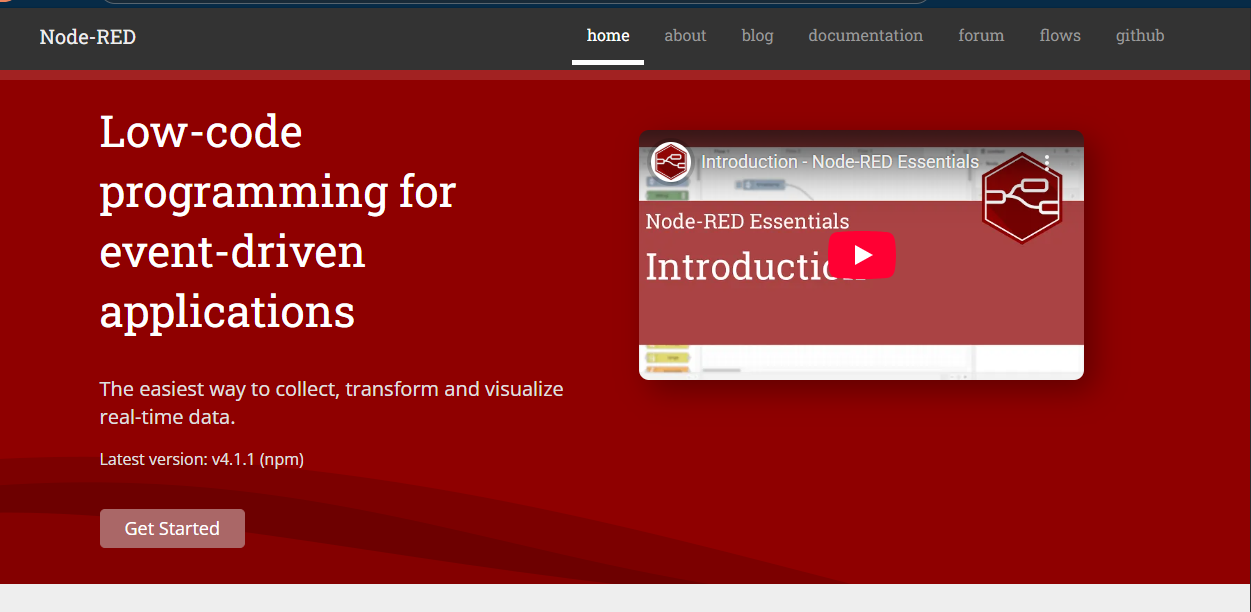Go to the Node-RED forum
Viewport: 1251px width, 612px height.
pyautogui.click(x=980, y=35)
